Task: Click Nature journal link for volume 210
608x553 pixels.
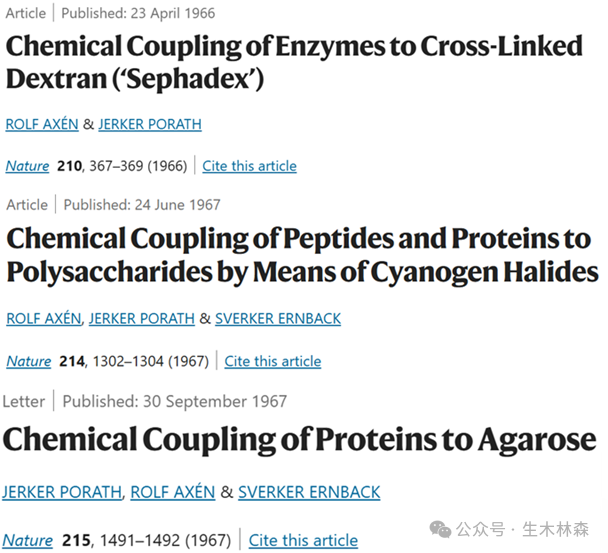Action: click(27, 166)
